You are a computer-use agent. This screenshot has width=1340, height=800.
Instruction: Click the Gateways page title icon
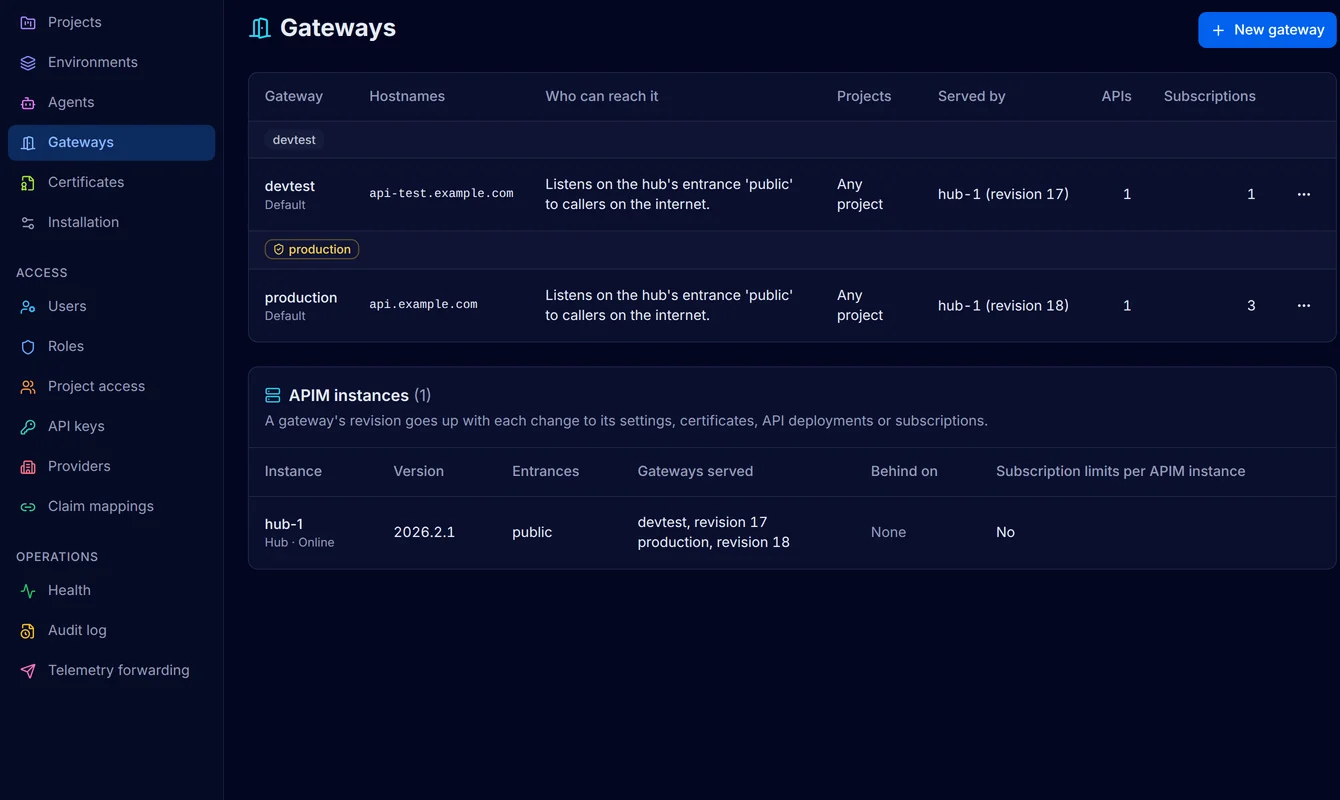(x=260, y=28)
